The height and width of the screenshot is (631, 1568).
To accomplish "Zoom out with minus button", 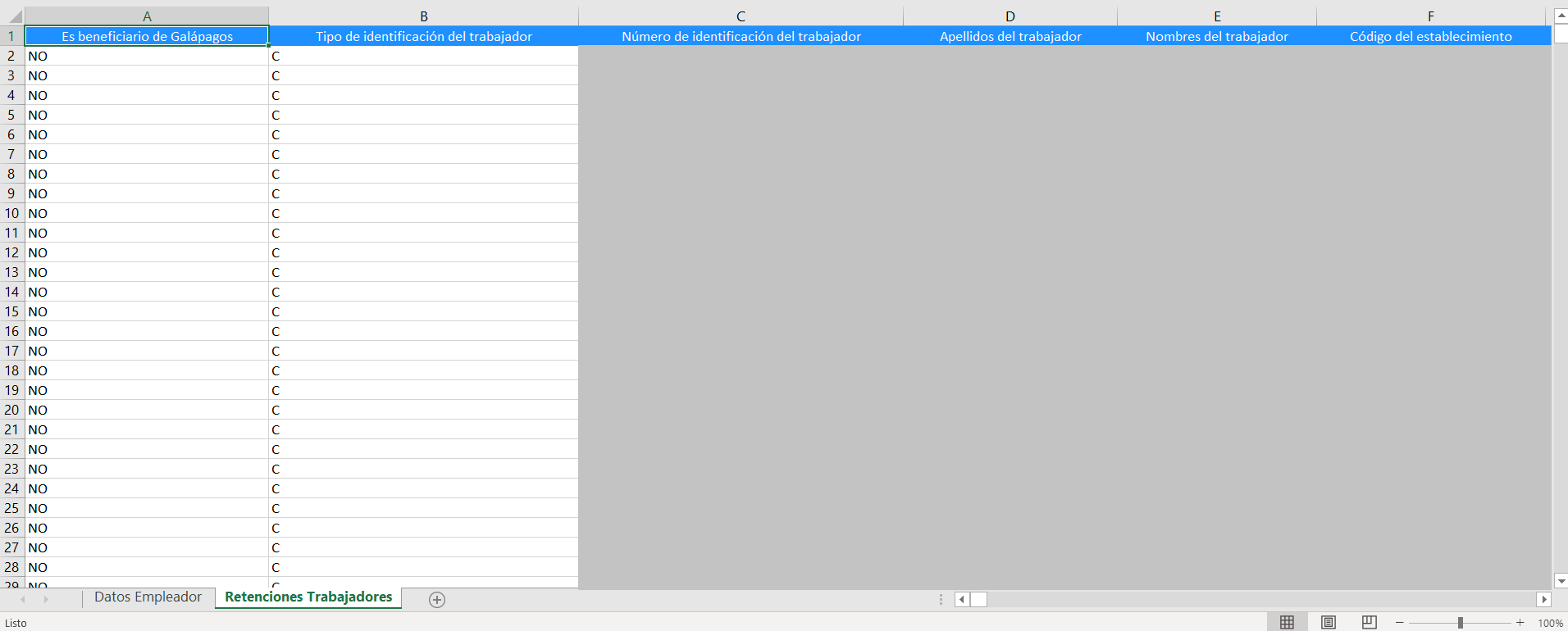I will pyautogui.click(x=1400, y=623).
